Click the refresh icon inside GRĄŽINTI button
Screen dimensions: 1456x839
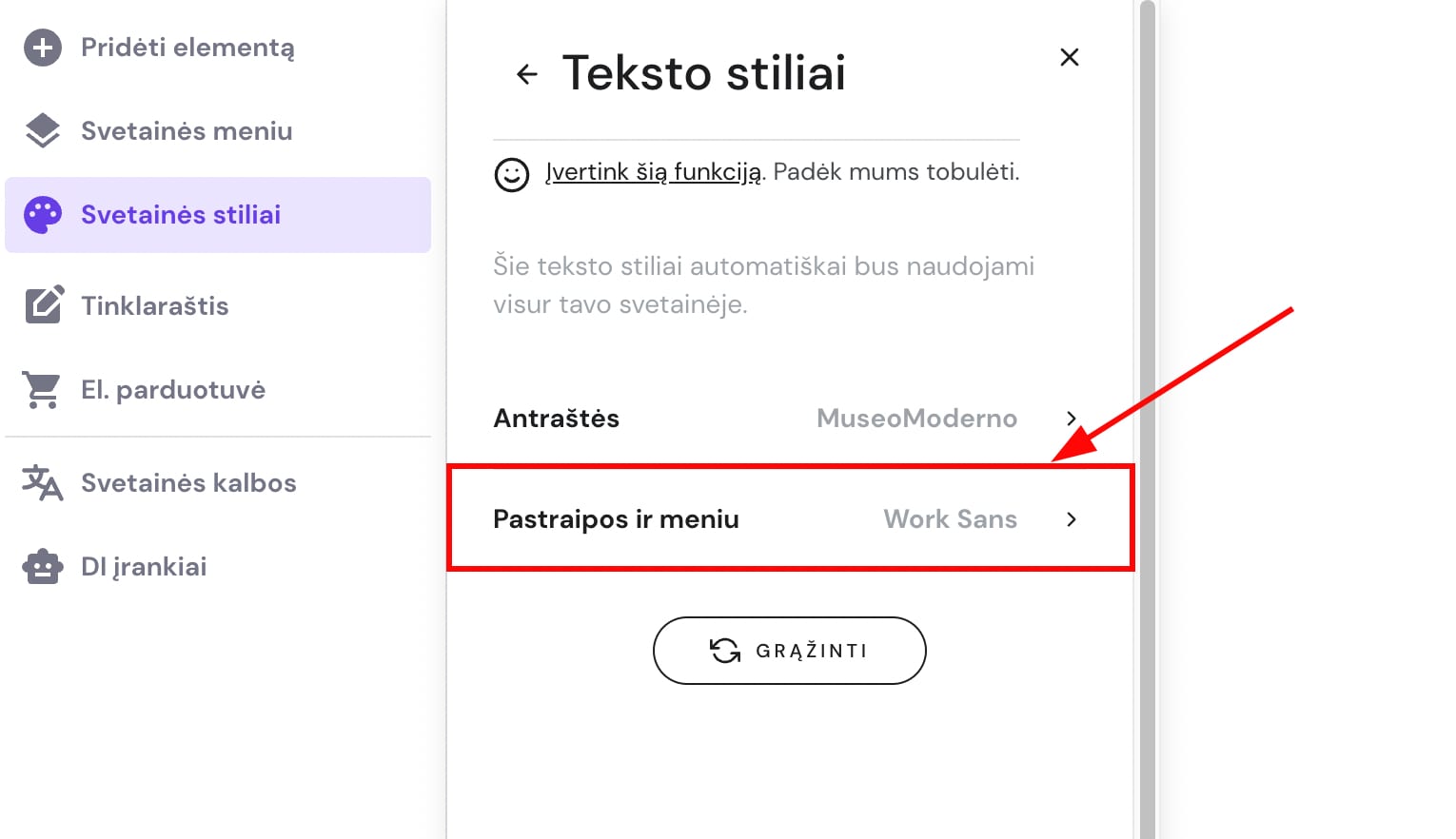tap(724, 651)
